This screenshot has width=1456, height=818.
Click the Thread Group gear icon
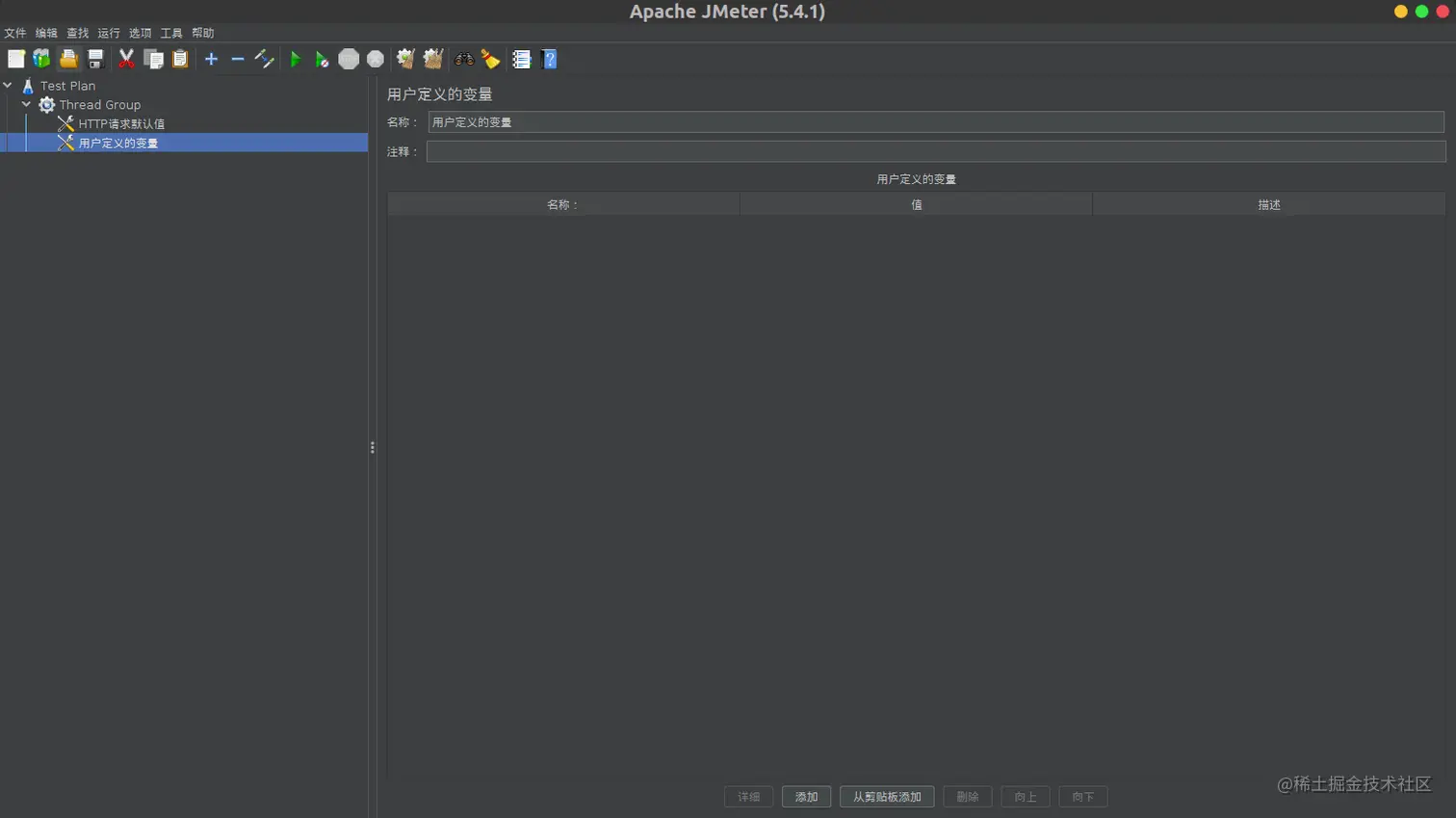coord(46,105)
